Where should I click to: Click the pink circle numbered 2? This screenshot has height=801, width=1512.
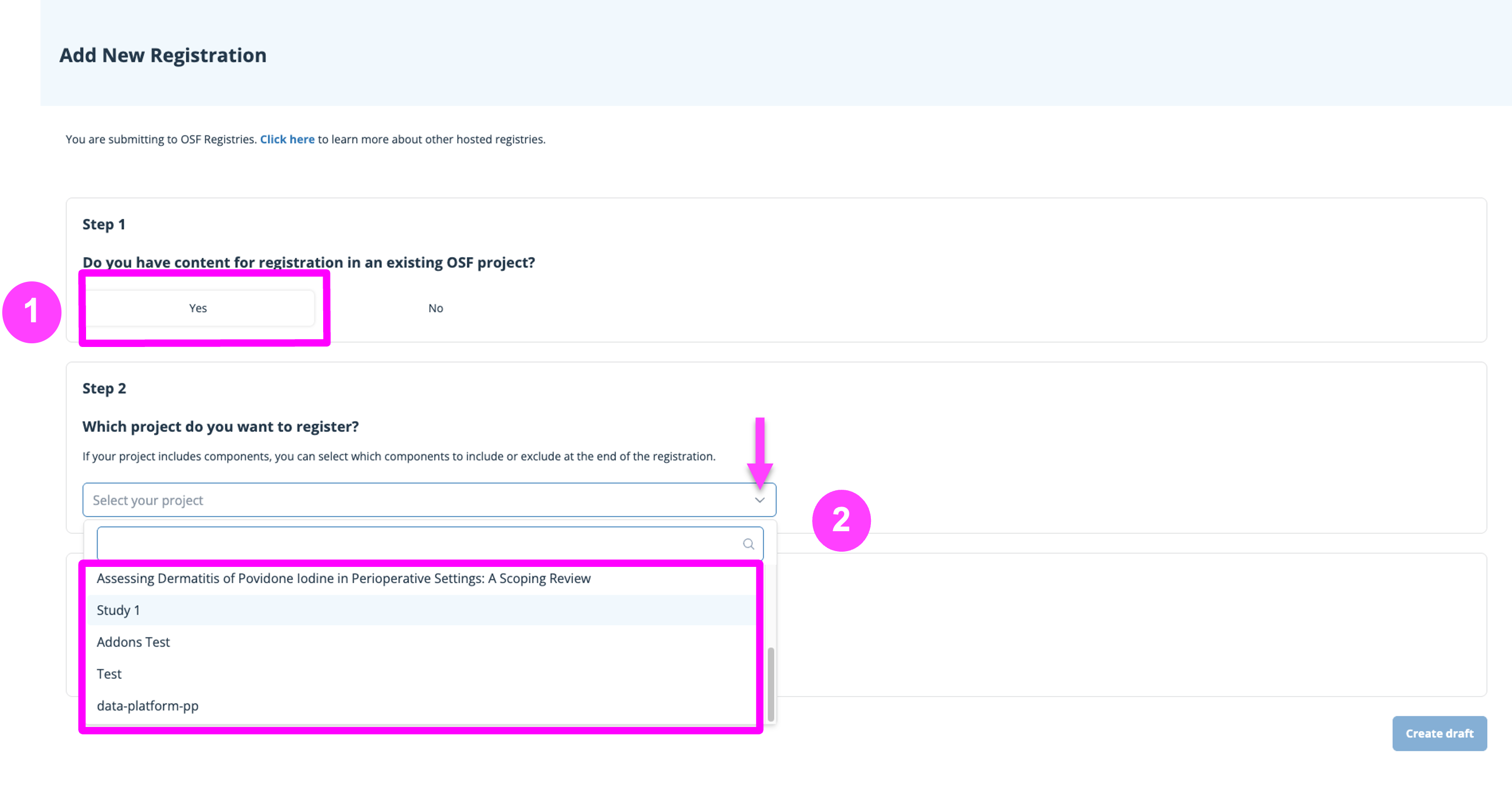841,520
